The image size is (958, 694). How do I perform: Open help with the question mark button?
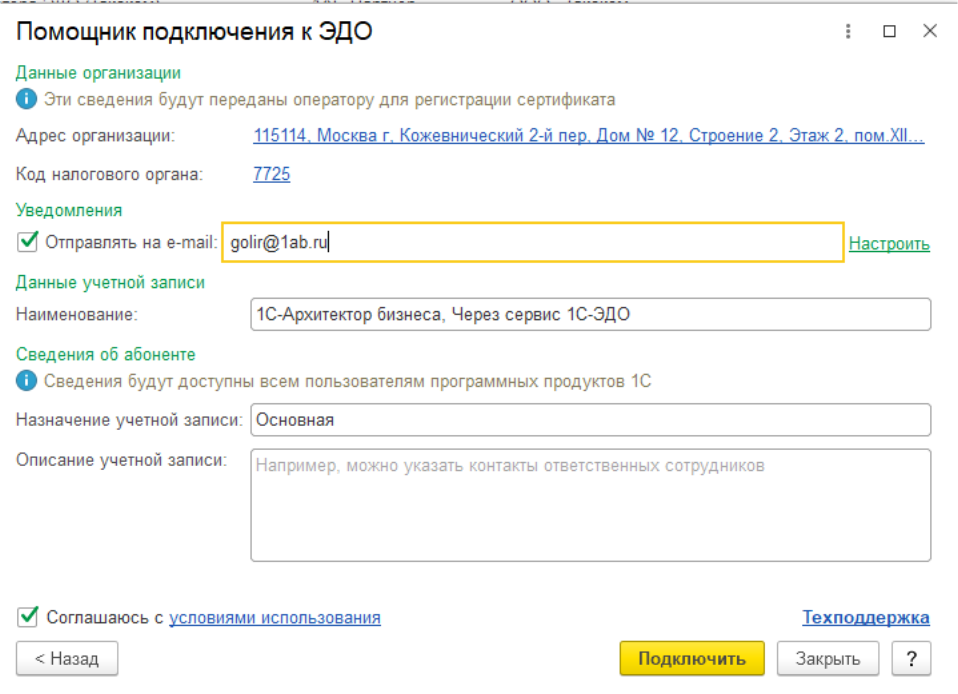tap(911, 659)
